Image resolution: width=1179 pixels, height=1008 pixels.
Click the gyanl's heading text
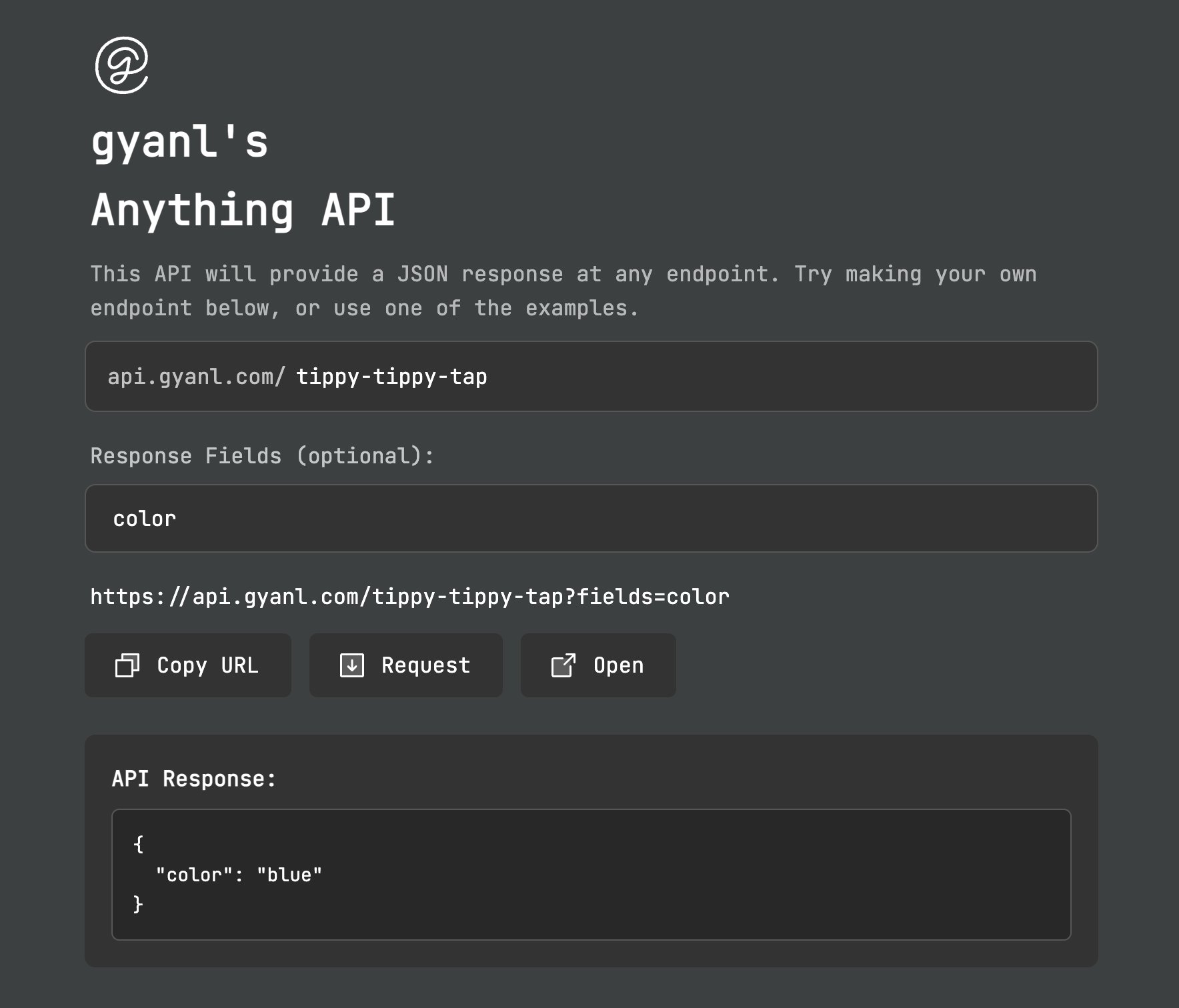[x=180, y=142]
